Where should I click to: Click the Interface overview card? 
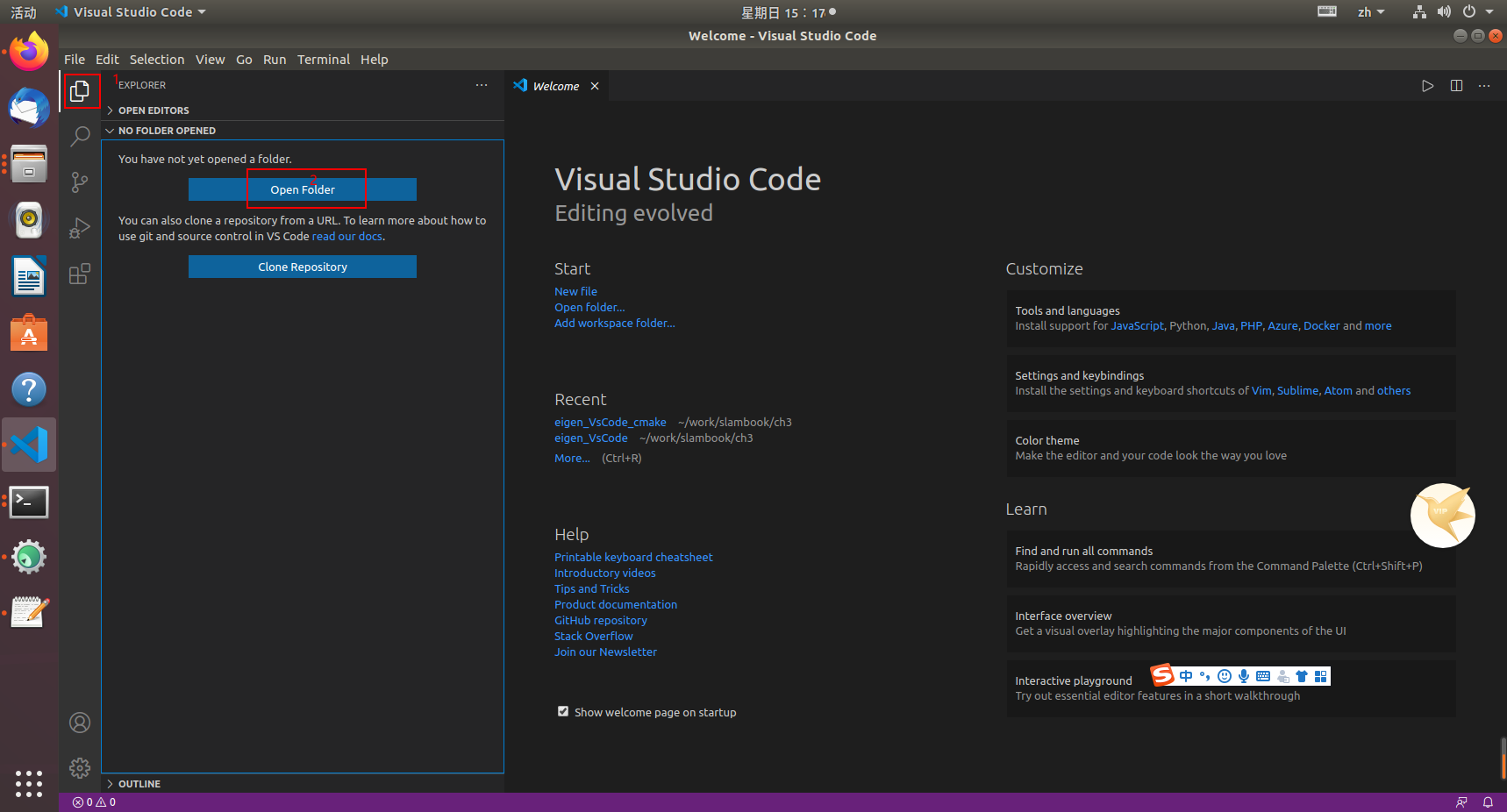(1231, 623)
